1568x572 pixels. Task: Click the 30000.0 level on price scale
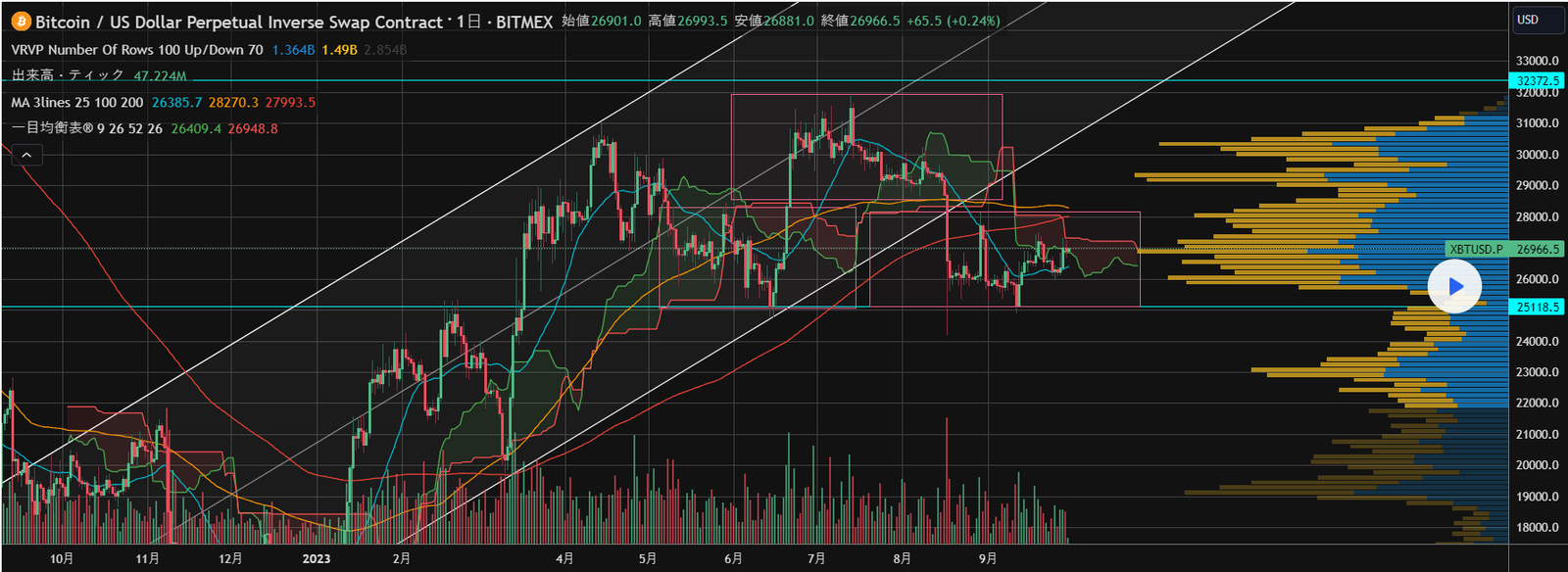point(1537,155)
